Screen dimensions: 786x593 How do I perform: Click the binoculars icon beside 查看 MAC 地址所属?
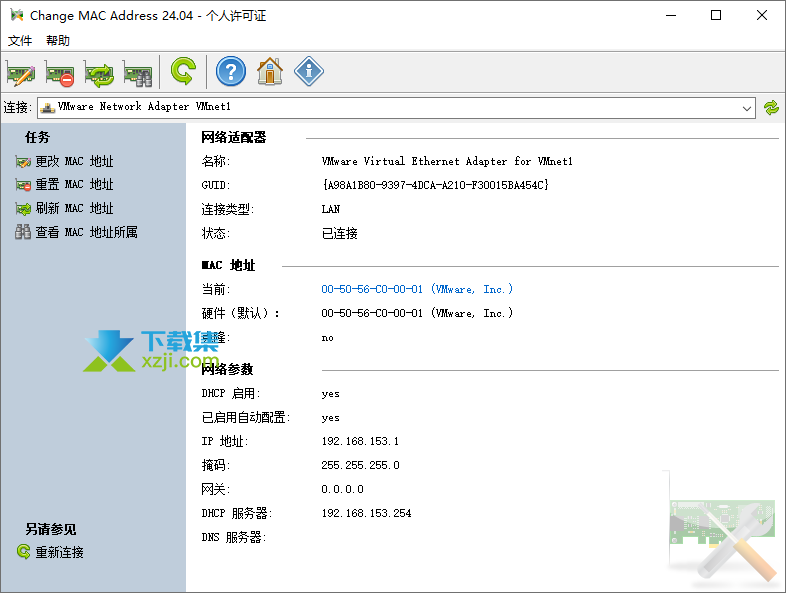click(23, 232)
